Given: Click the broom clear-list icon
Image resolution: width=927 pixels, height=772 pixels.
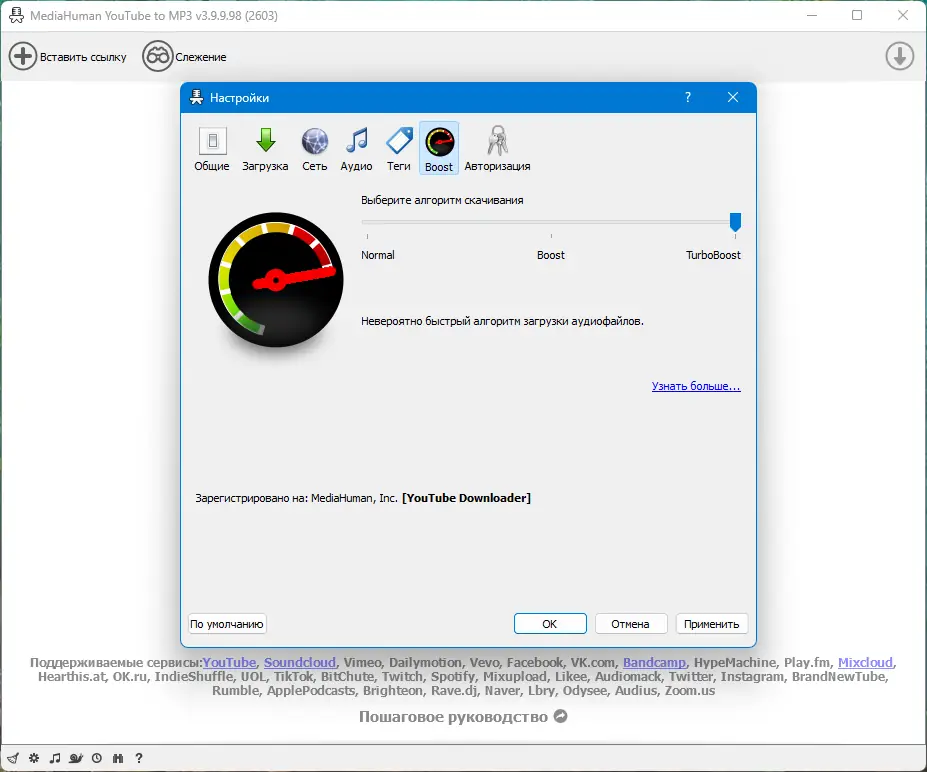Looking at the screenshot, I should pyautogui.click(x=13, y=758).
